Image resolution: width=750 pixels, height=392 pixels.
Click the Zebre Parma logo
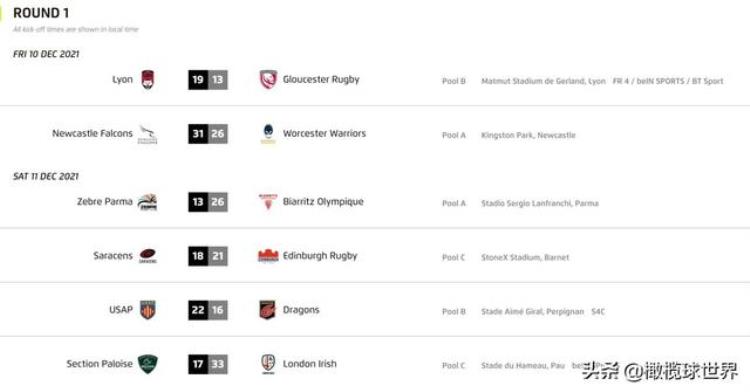coord(147,202)
